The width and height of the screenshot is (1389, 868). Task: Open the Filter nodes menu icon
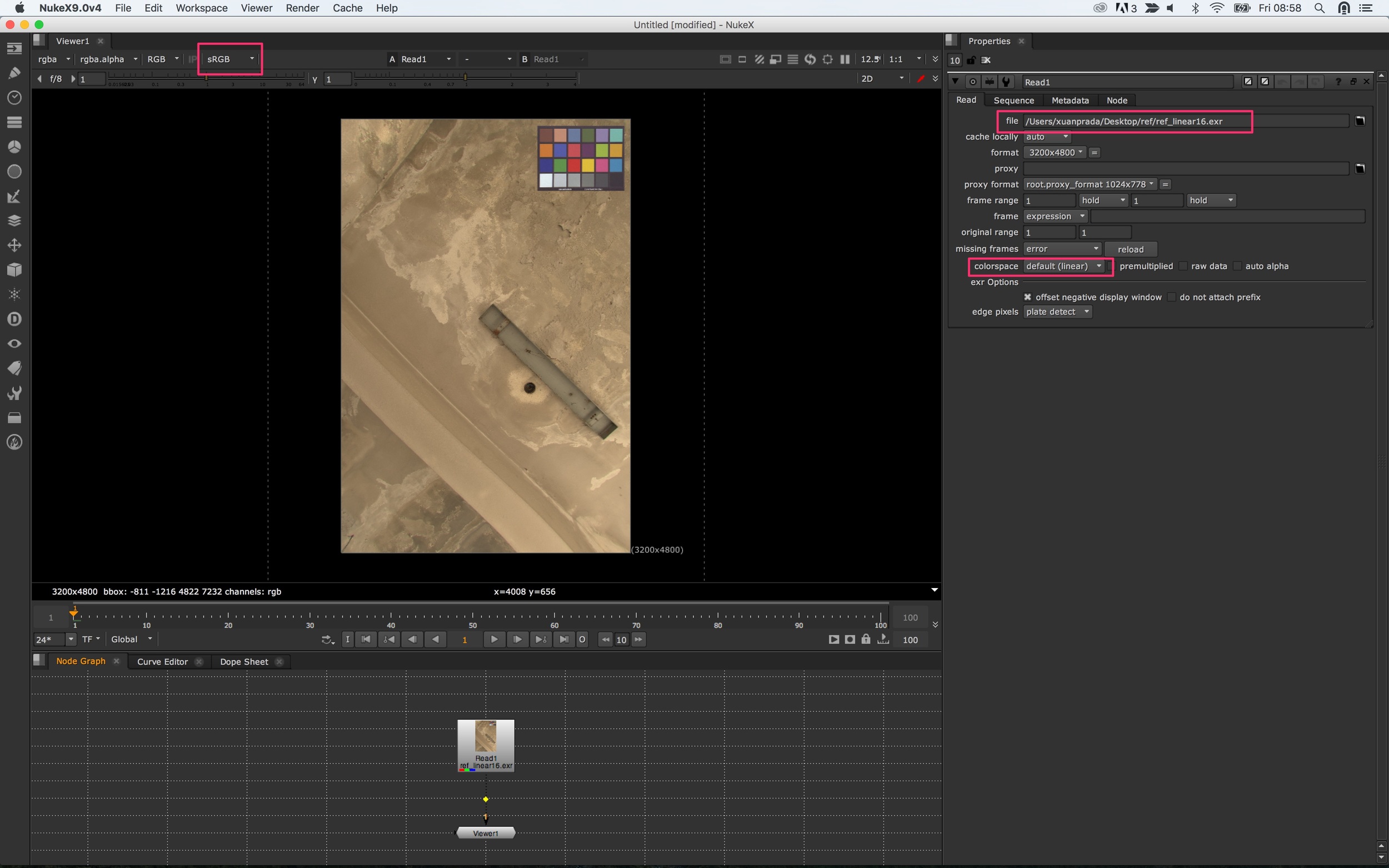[x=14, y=171]
